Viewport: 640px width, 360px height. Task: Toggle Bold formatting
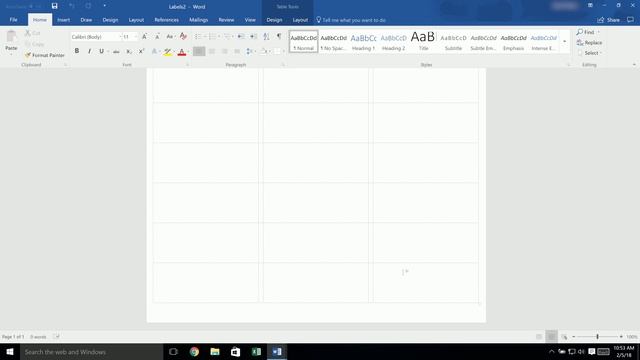coord(77,51)
